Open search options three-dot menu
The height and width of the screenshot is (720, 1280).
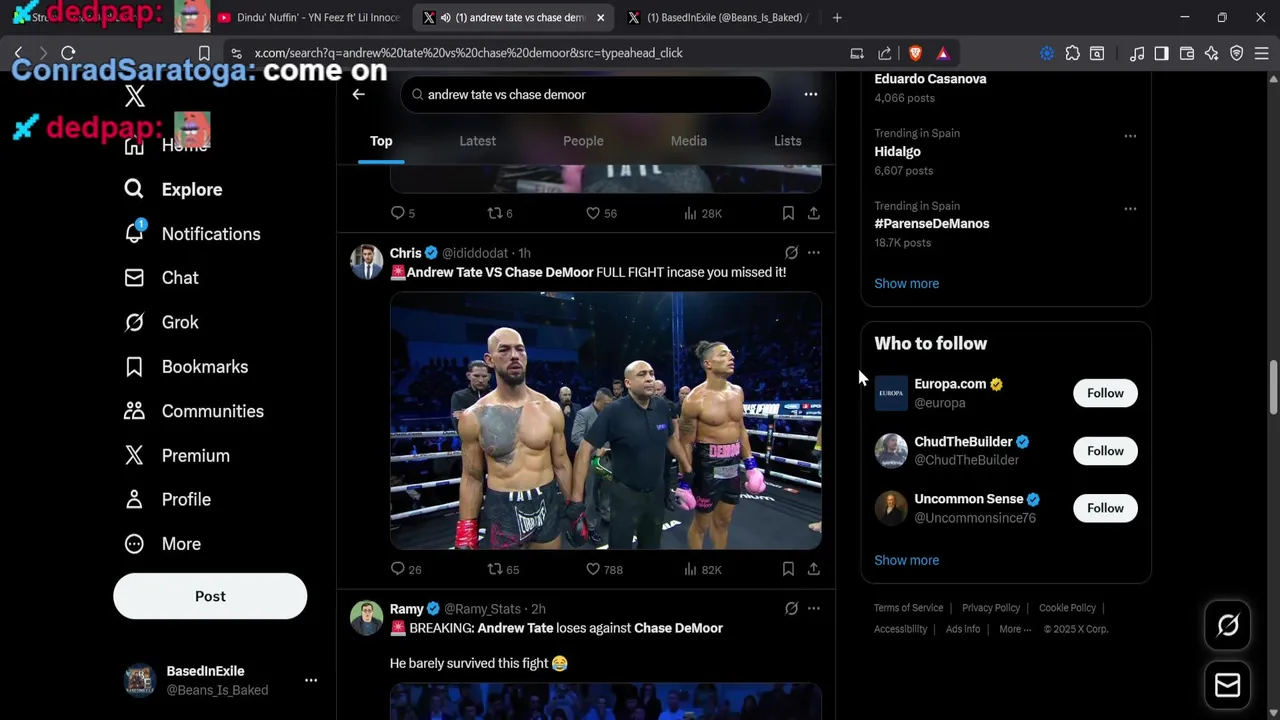coord(811,94)
